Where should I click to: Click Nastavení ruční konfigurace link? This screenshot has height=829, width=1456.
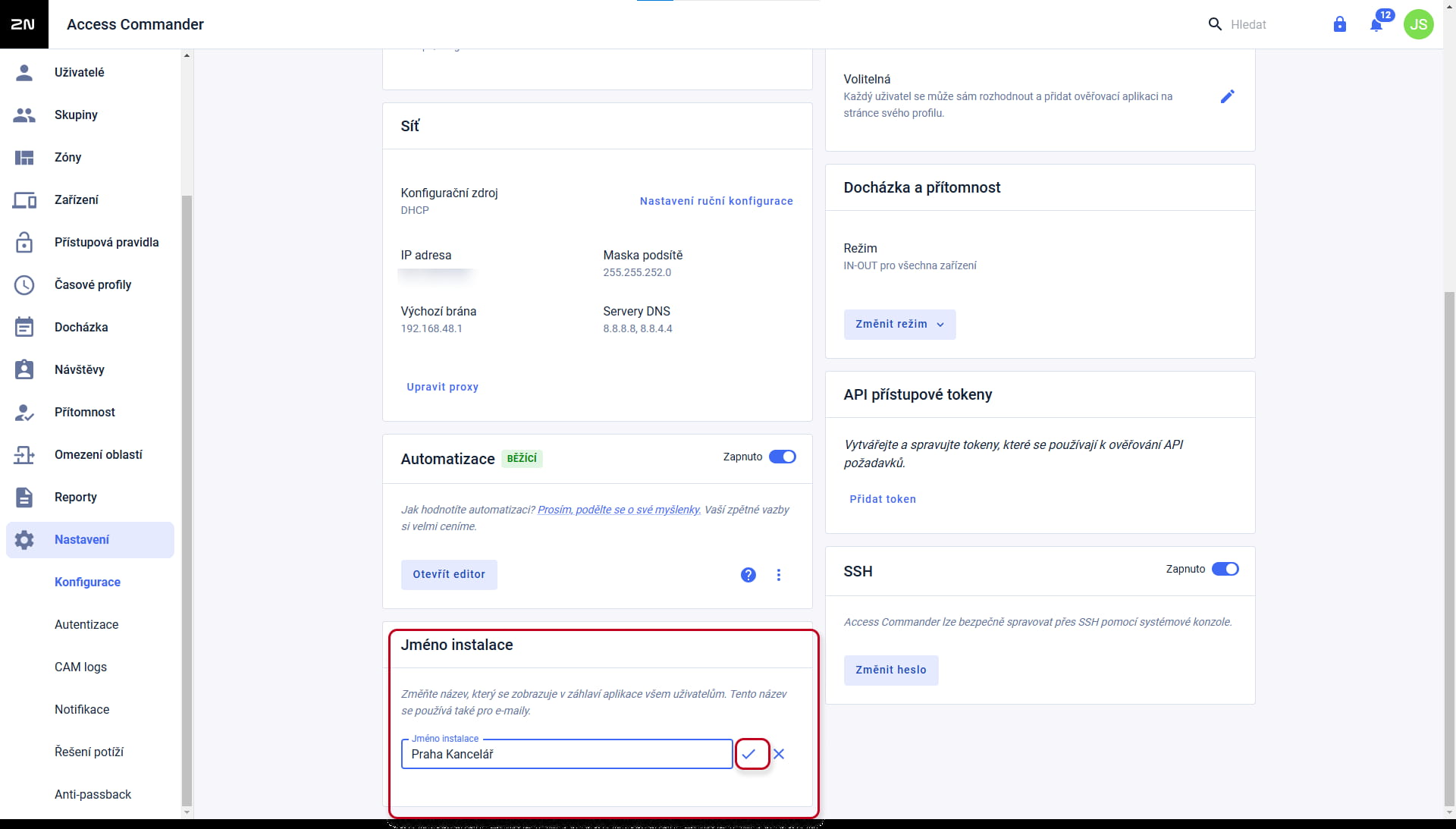click(716, 201)
